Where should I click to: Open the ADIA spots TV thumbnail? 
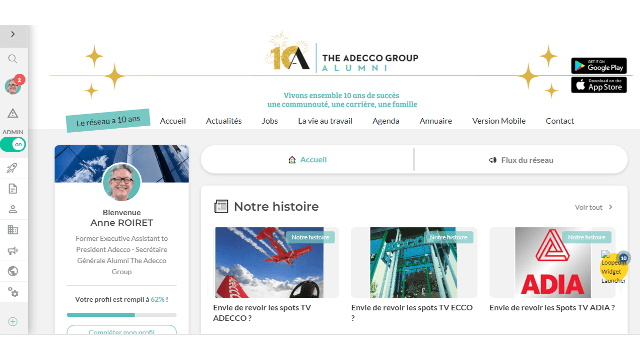(x=552, y=262)
